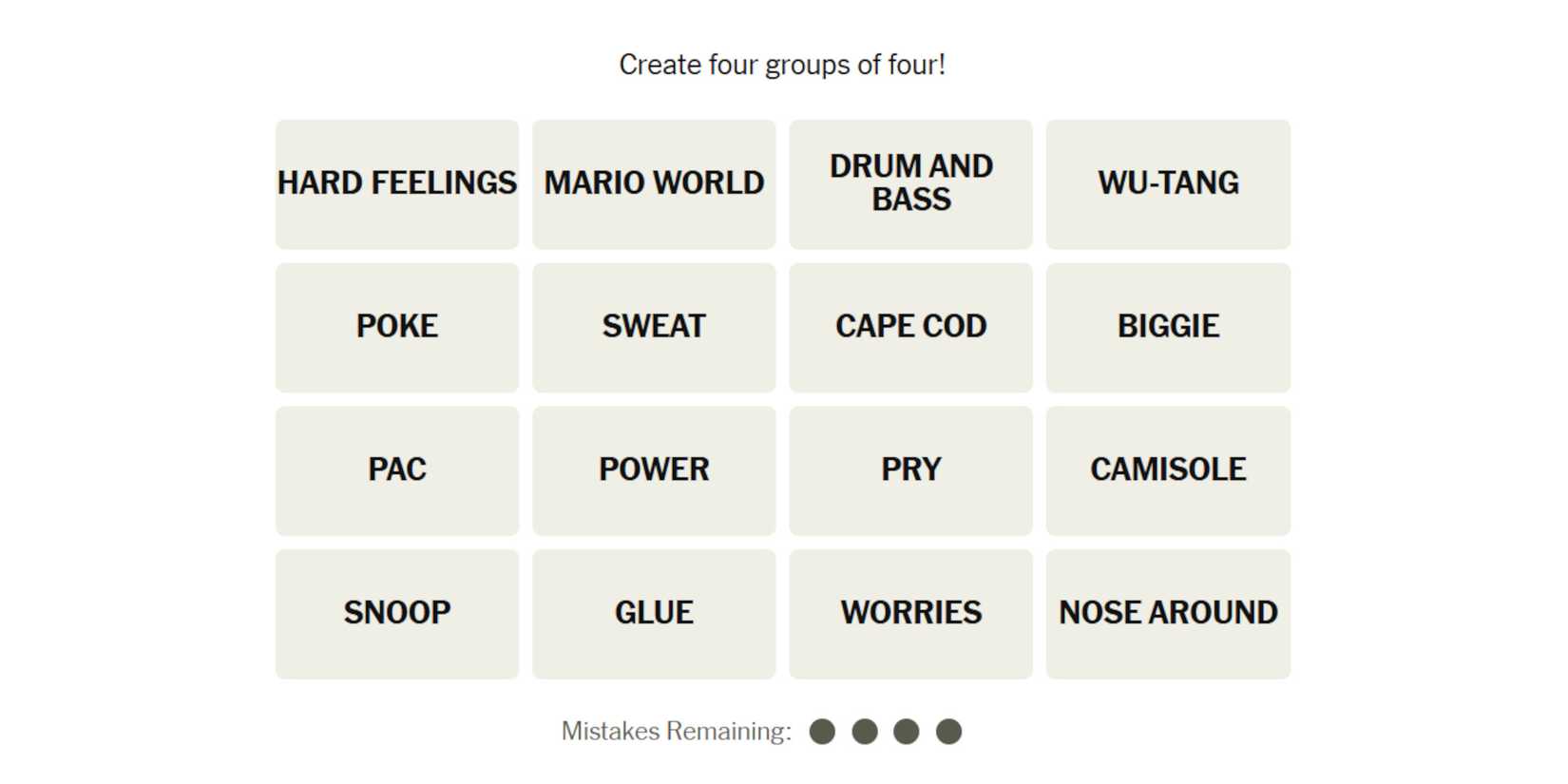
Task: Select the CAPE COD tile
Action: click(910, 327)
